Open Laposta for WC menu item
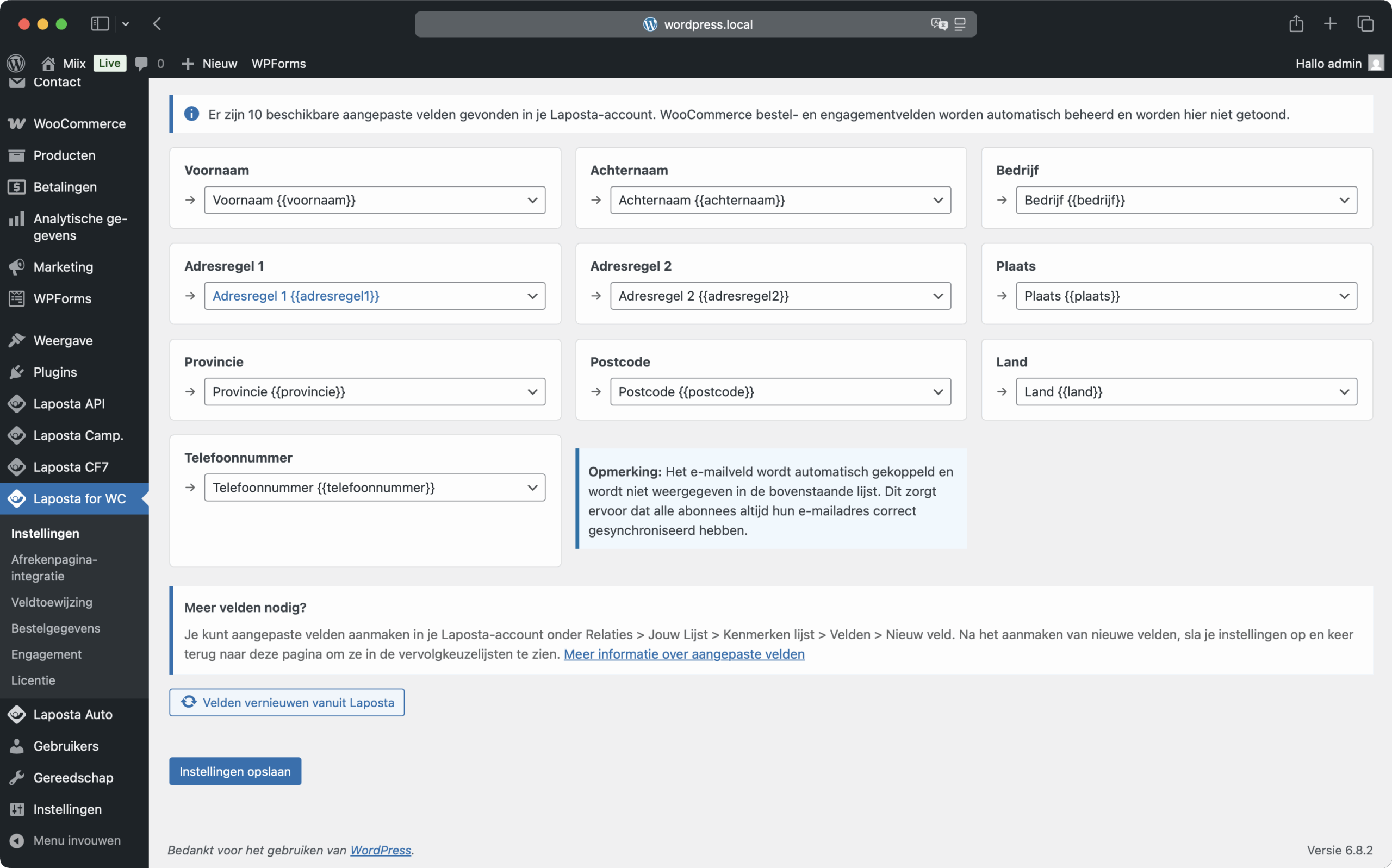Viewport: 1392px width, 868px height. tap(74, 498)
